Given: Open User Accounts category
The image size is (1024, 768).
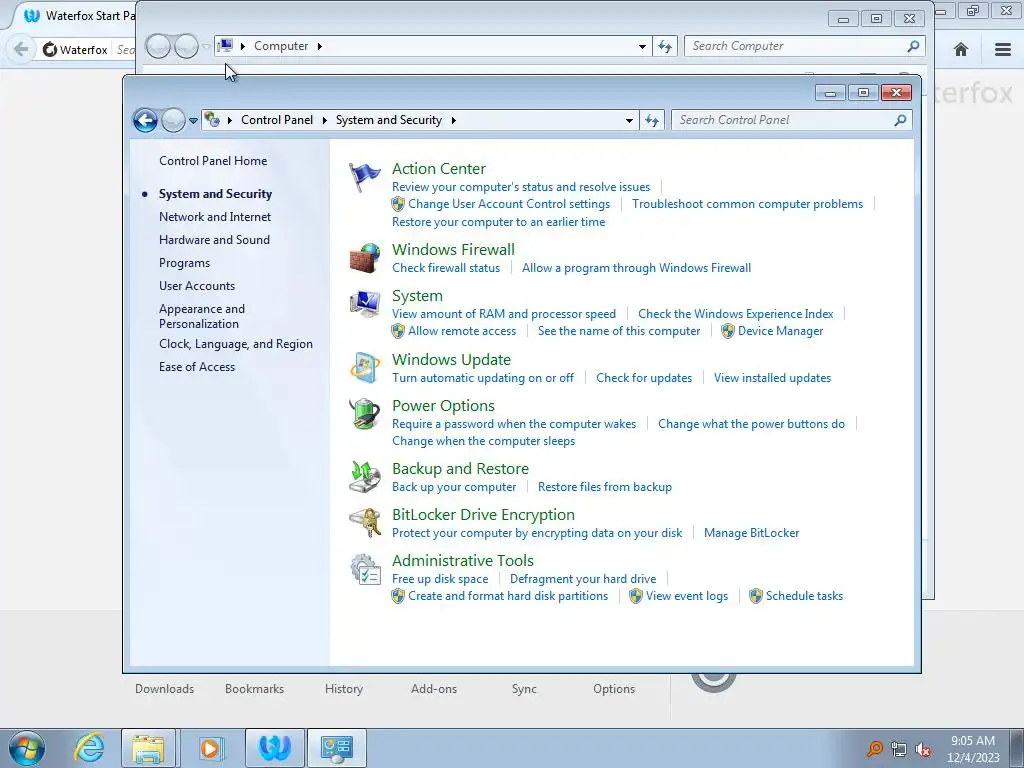Looking at the screenshot, I should pos(197,286).
